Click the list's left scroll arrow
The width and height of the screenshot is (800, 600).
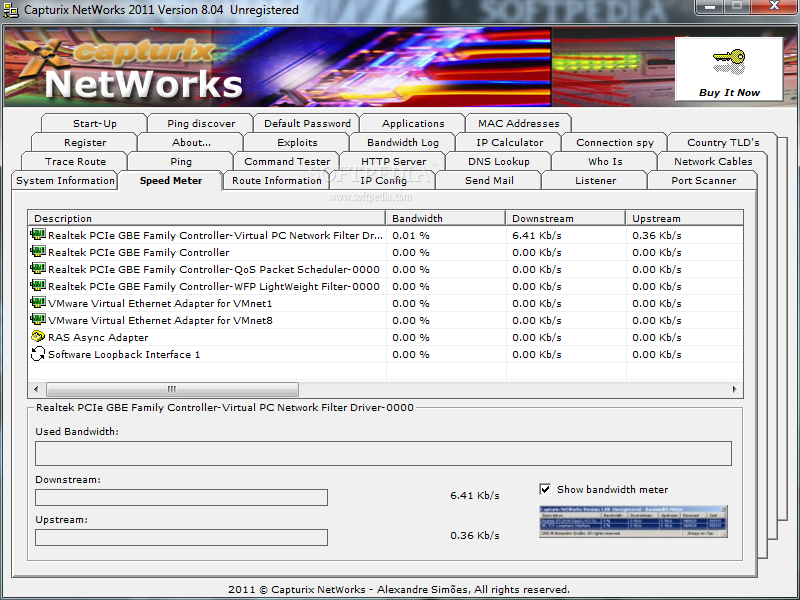coord(36,389)
